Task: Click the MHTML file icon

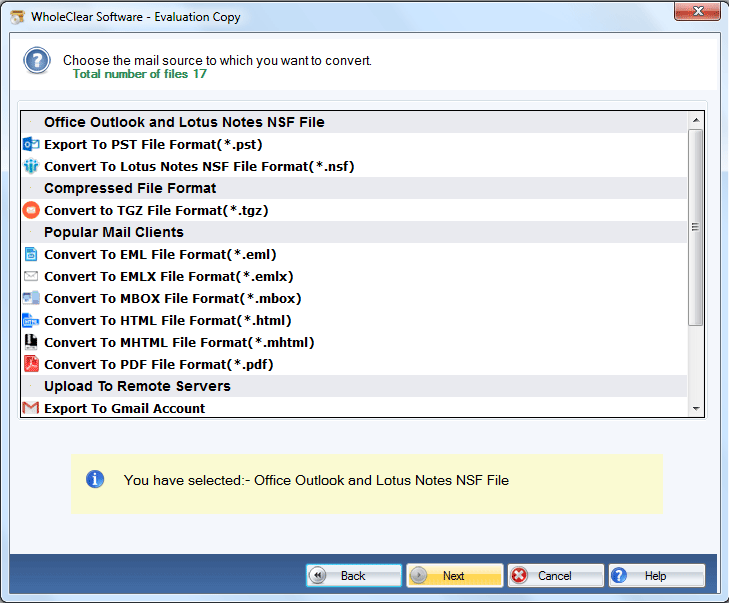Action: pyautogui.click(x=31, y=342)
